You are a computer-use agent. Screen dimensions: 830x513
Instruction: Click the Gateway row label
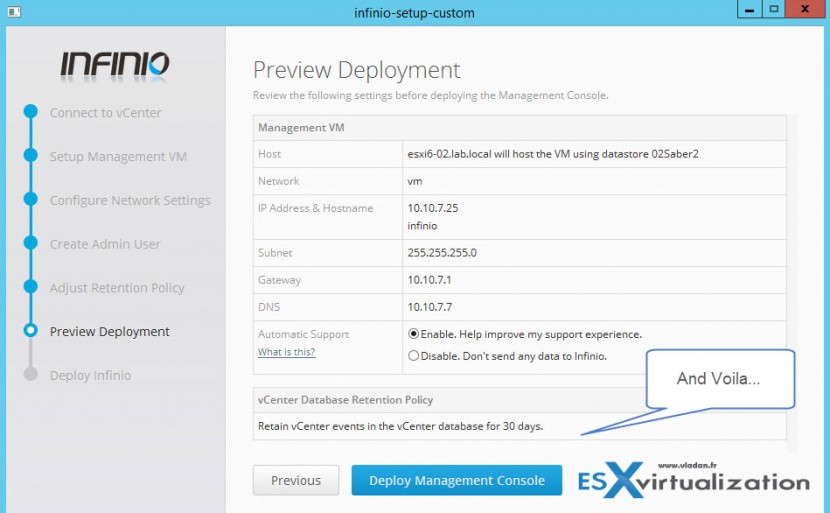[279, 280]
